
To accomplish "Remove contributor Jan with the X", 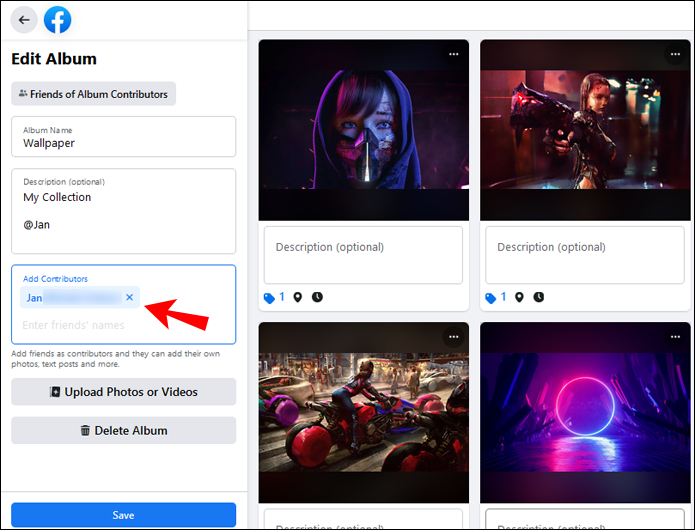I will [x=129, y=297].
